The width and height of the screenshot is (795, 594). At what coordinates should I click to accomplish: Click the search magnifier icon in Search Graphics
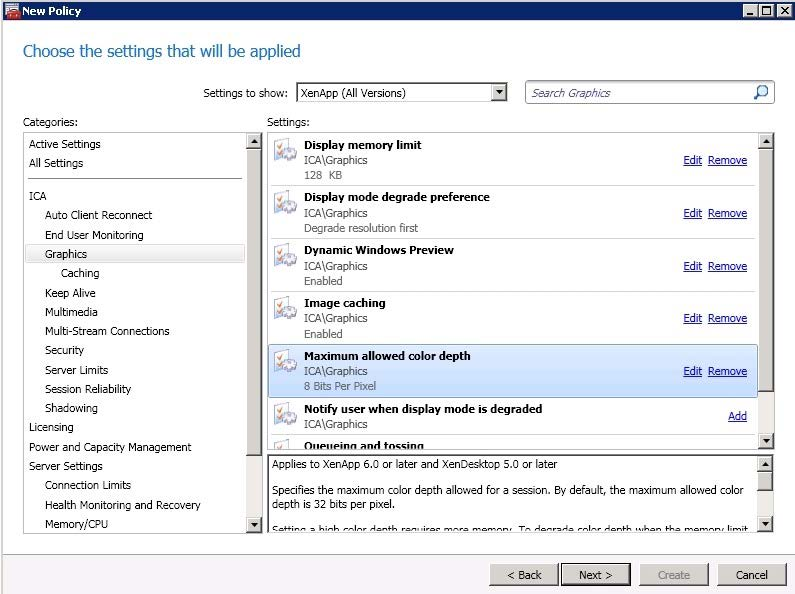(761, 92)
